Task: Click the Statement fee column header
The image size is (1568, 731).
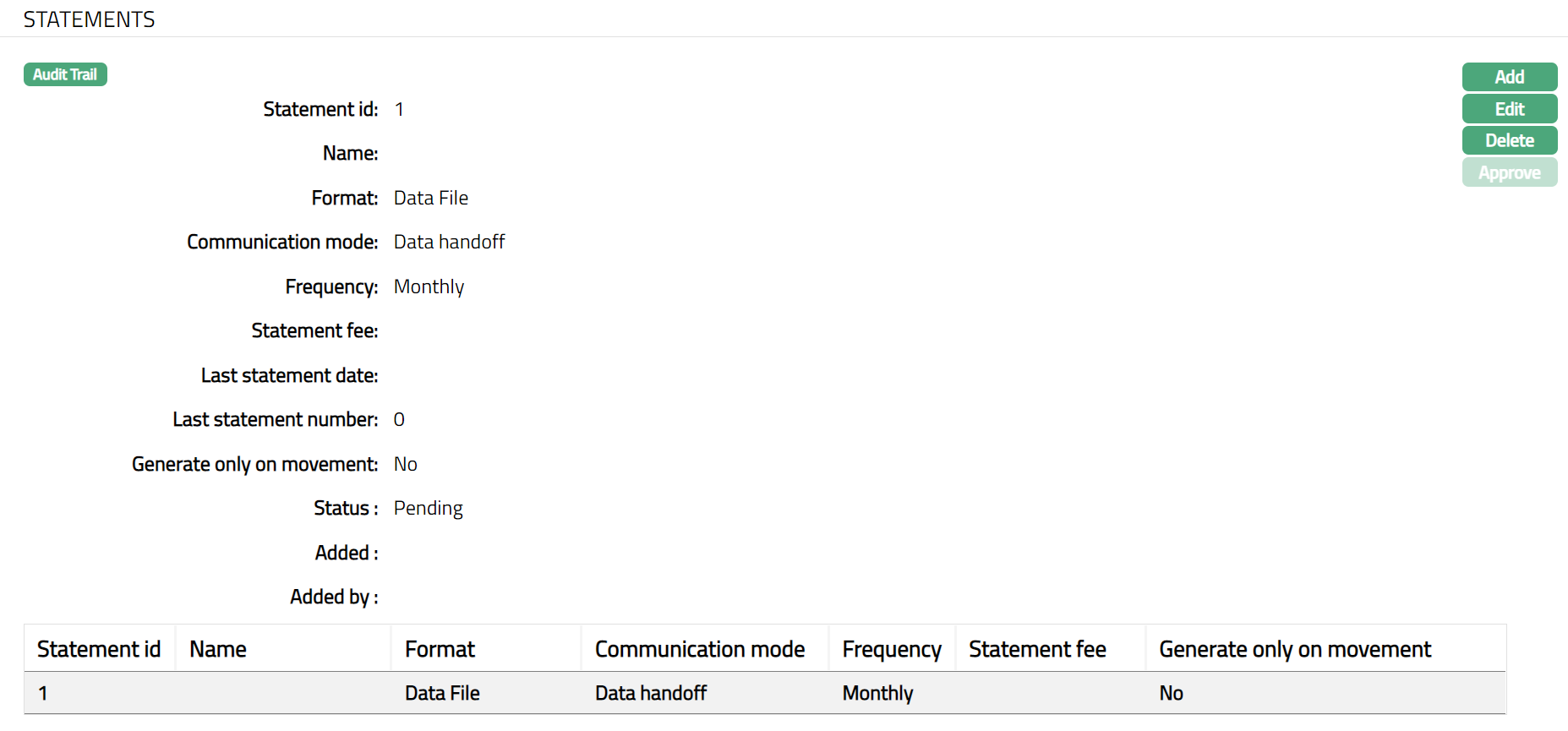Action: point(1037,649)
